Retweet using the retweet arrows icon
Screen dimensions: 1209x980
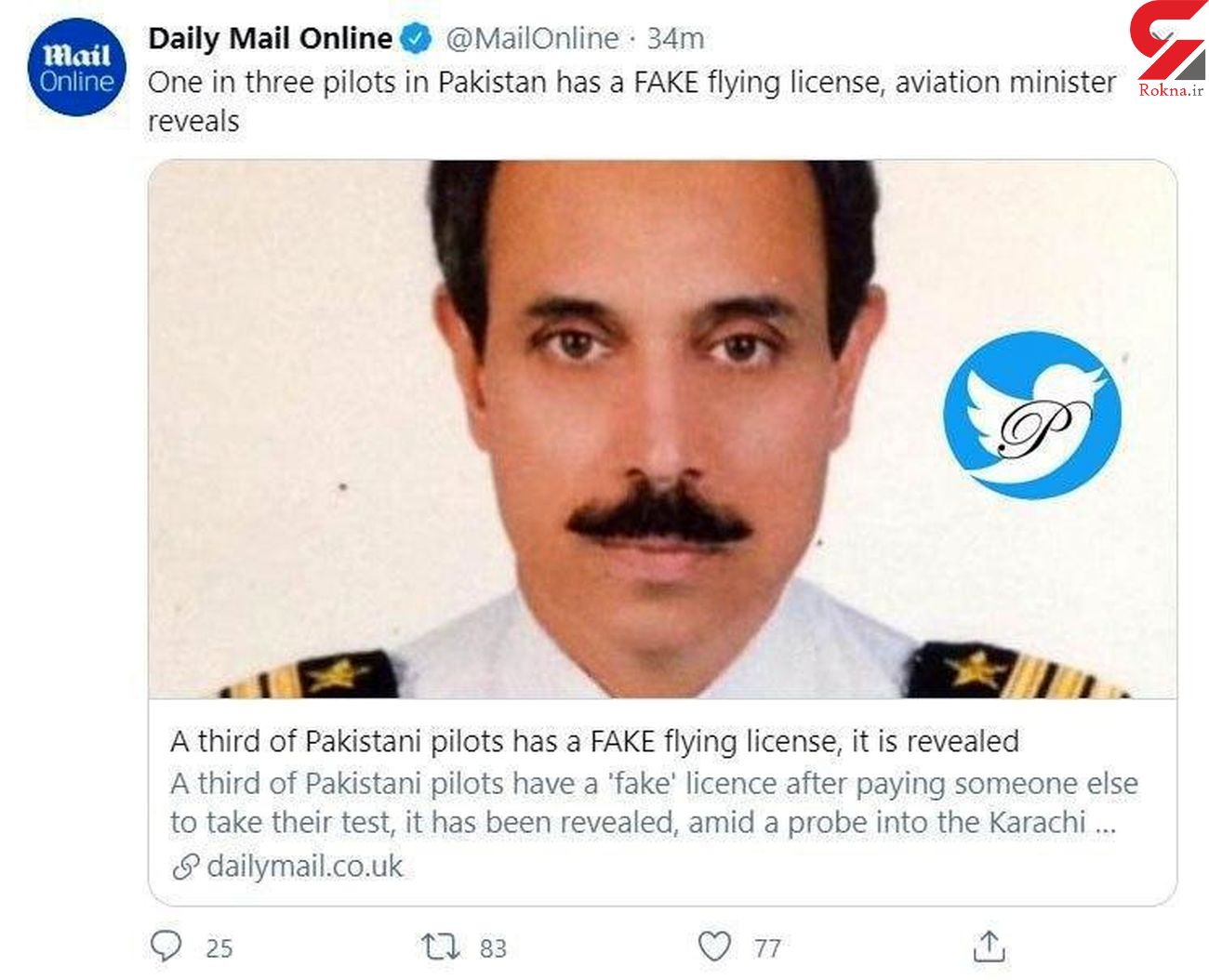click(440, 947)
